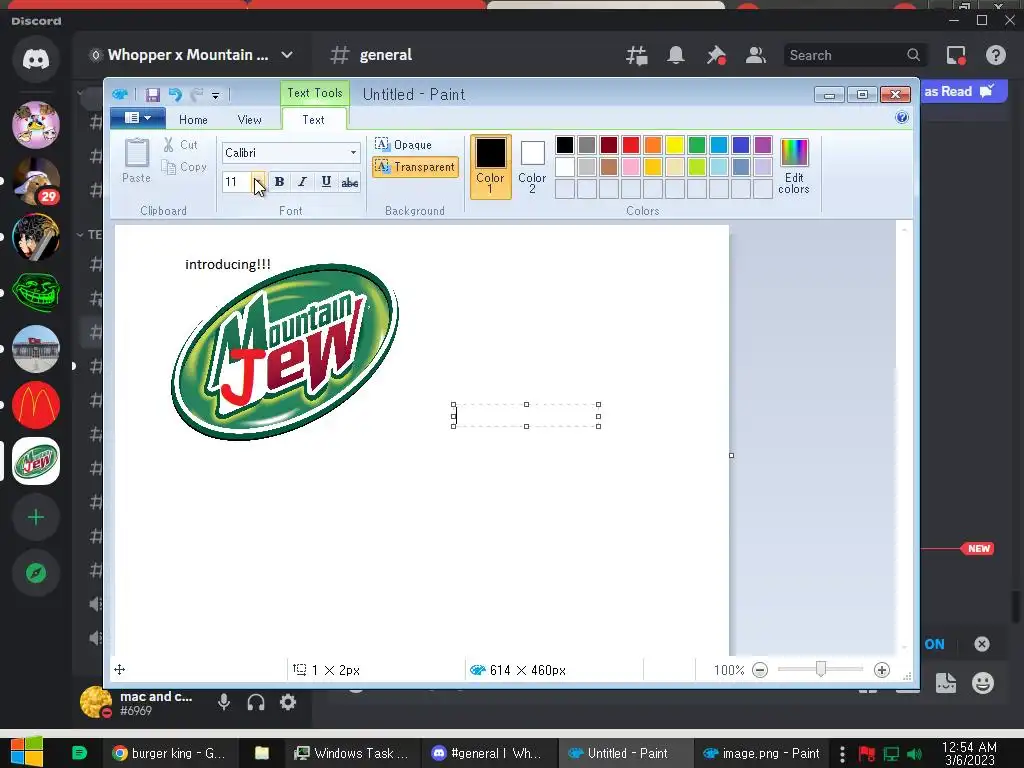This screenshot has width=1024, height=768.
Task: Open the sticker picker icon
Action: 946,683
